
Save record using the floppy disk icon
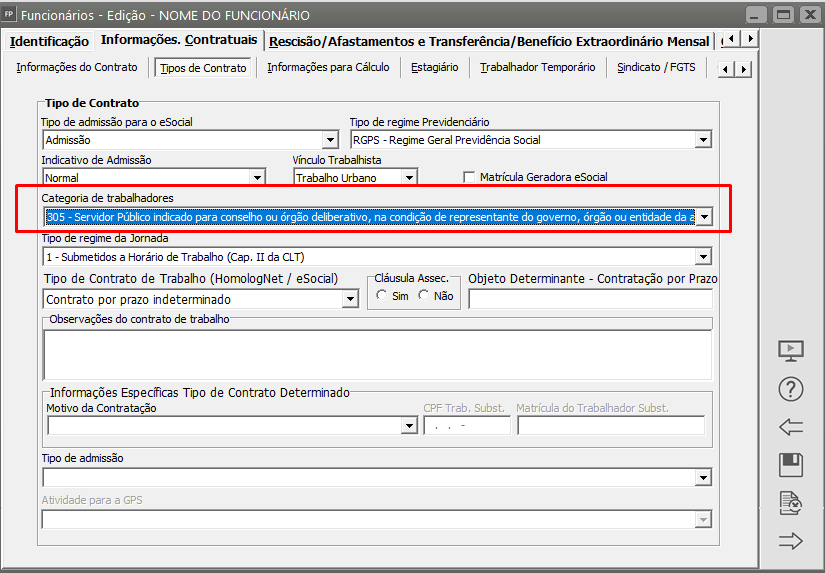pyautogui.click(x=790, y=465)
